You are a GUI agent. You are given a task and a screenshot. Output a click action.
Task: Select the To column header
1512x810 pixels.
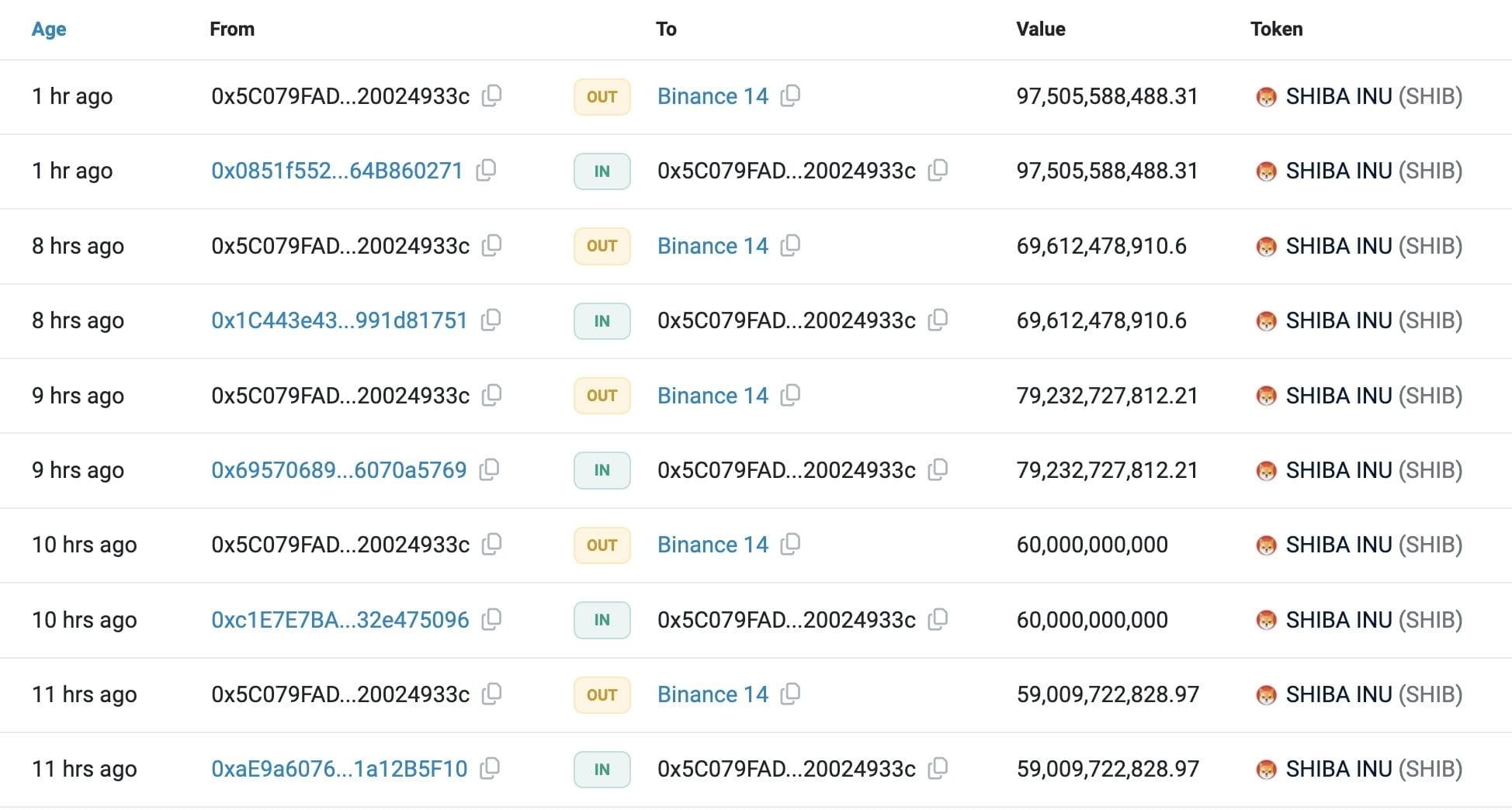666,29
